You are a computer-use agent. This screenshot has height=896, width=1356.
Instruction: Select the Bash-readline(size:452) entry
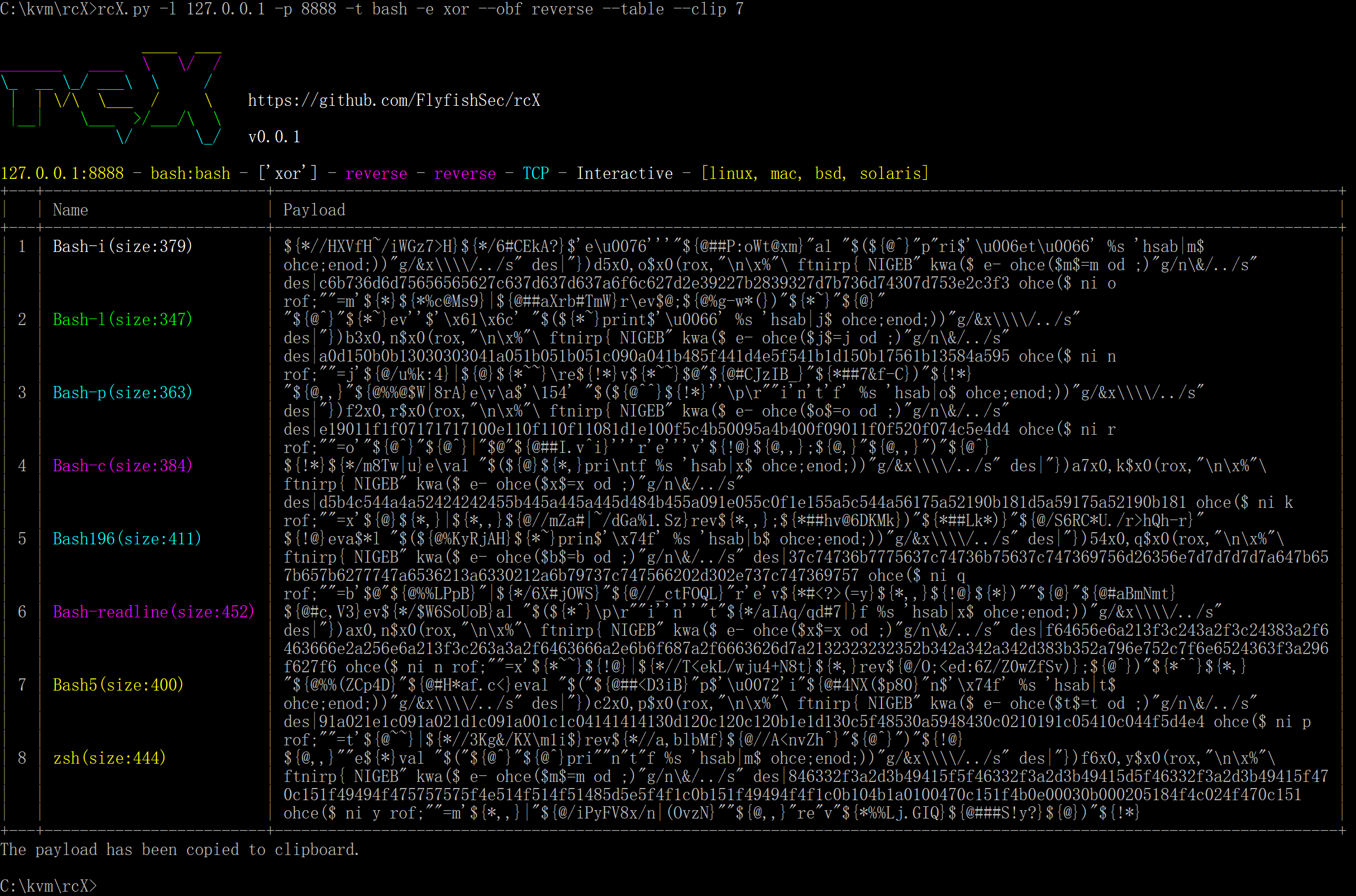click(x=153, y=612)
